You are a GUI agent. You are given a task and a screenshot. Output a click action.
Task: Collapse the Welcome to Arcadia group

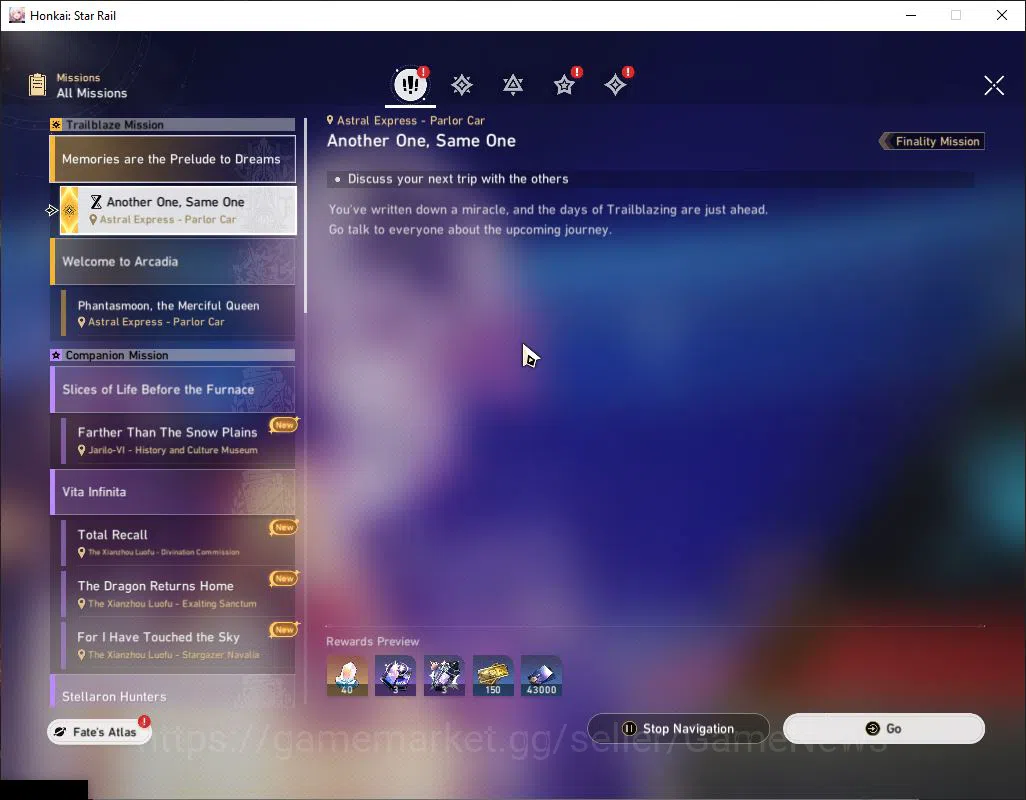tap(173, 262)
